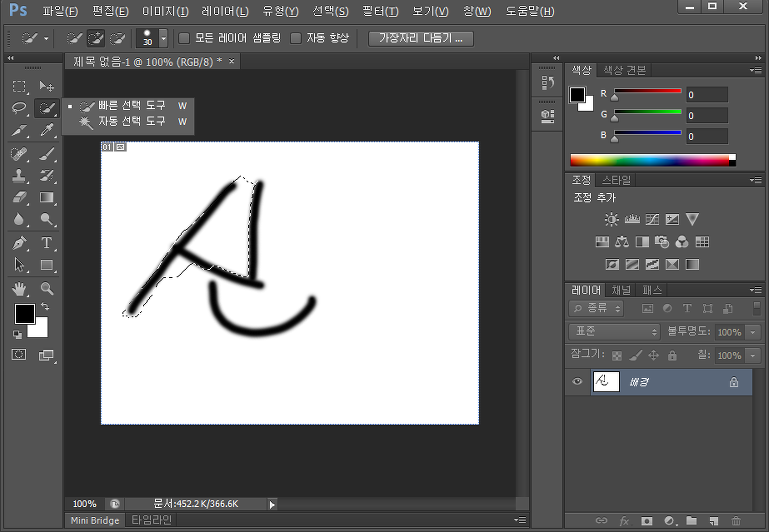The height and width of the screenshot is (532, 769).
Task: Toggle type layer filter
Action: (x=687, y=308)
